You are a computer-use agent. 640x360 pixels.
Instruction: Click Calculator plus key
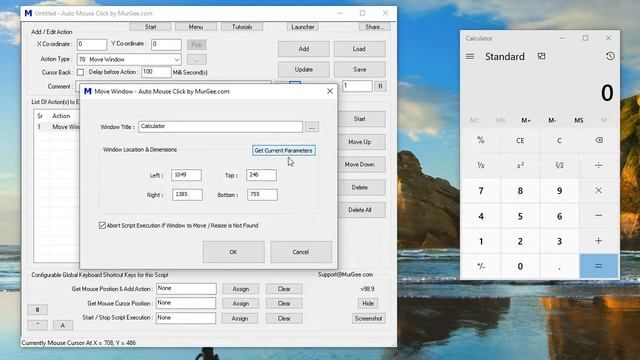(599, 241)
